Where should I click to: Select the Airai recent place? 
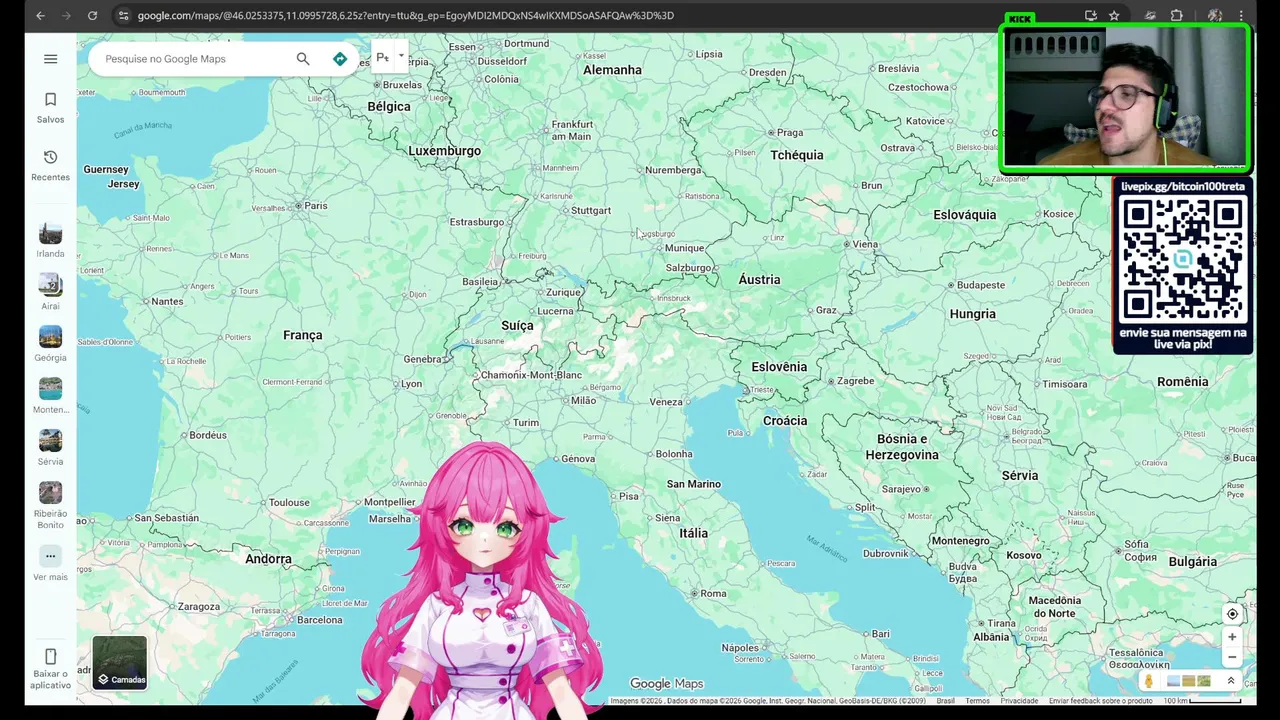(x=50, y=292)
